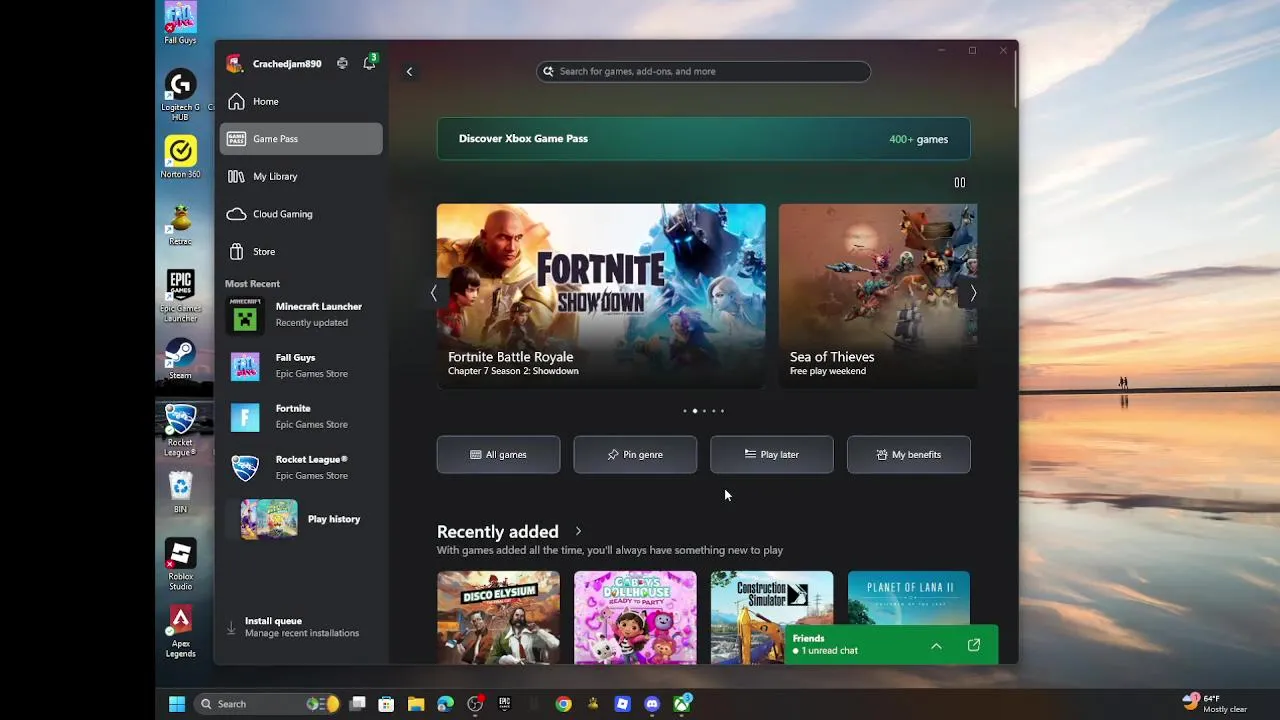Expand the Friends chat panel chevron
Viewport: 1280px width, 720px height.
(936, 646)
